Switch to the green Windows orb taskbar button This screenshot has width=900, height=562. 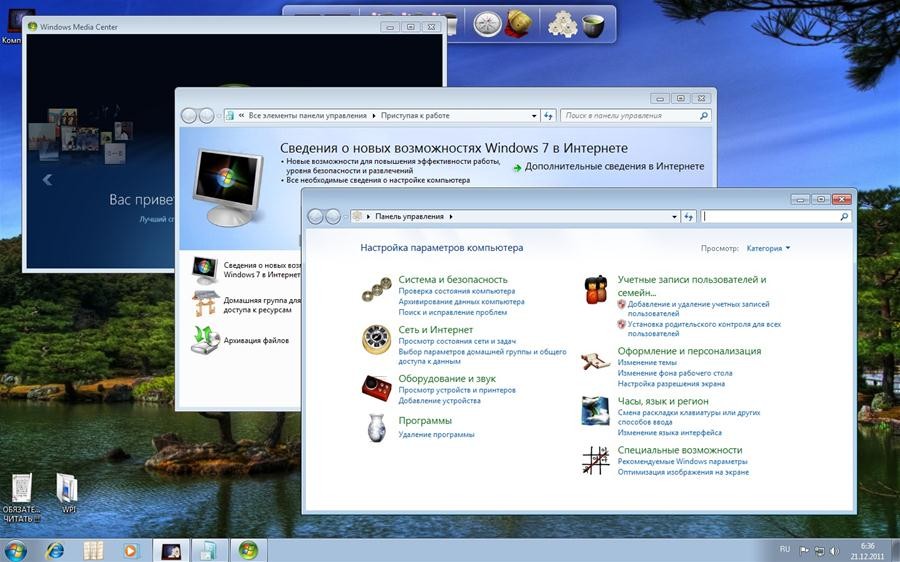pyautogui.click(x=249, y=551)
